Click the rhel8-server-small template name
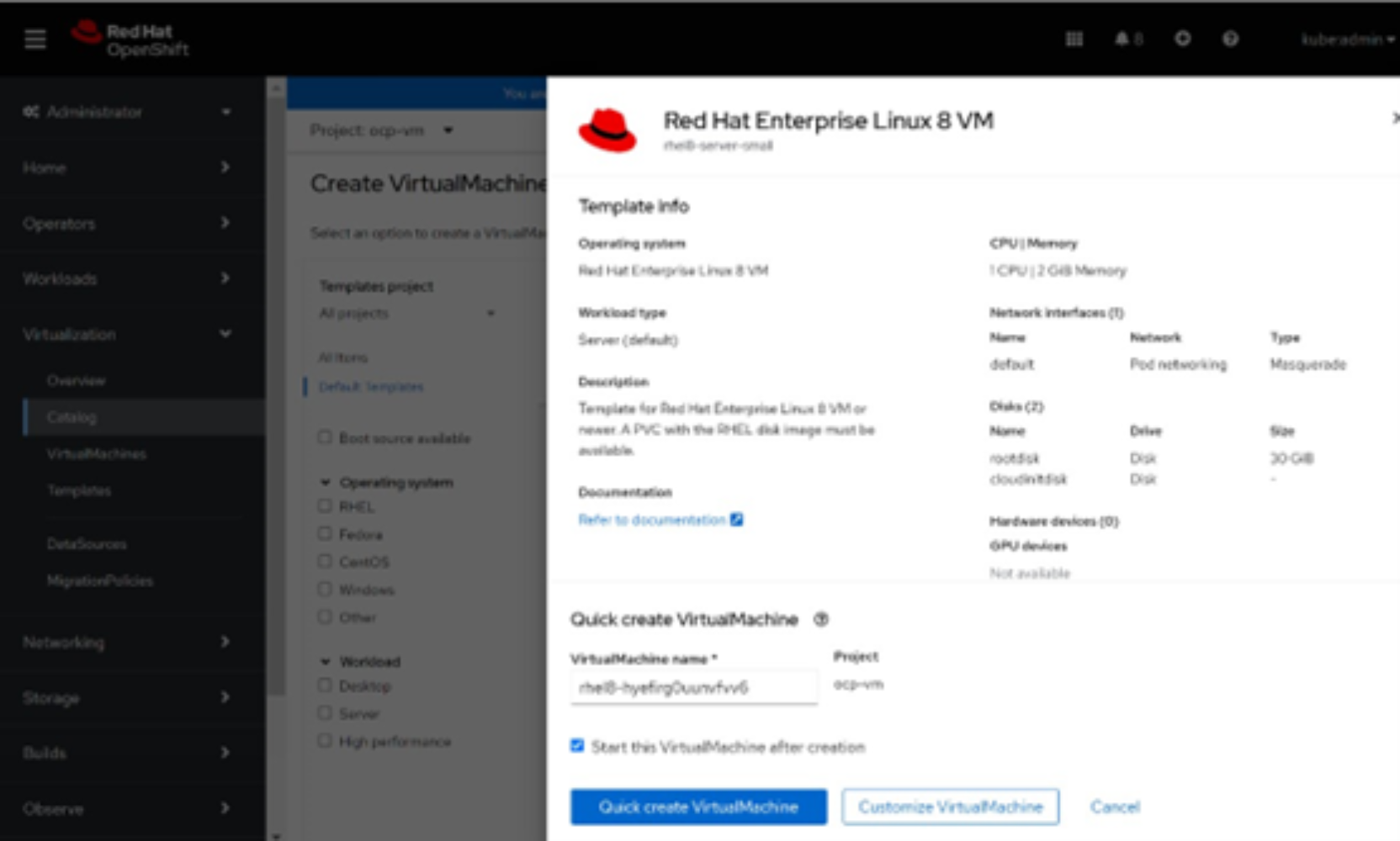The image size is (1400, 841). (x=718, y=145)
